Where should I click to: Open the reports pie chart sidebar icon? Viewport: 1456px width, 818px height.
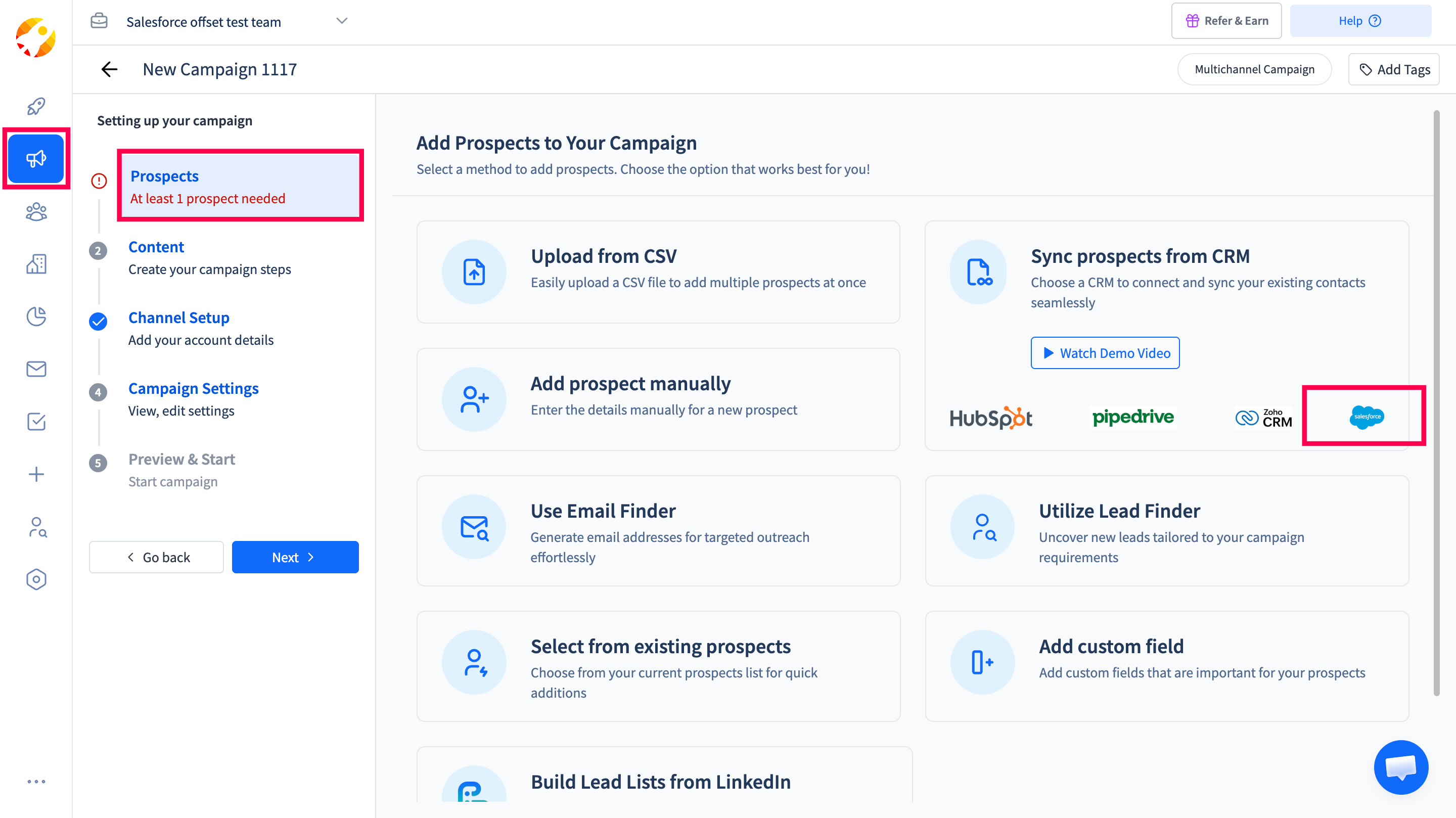(x=36, y=316)
